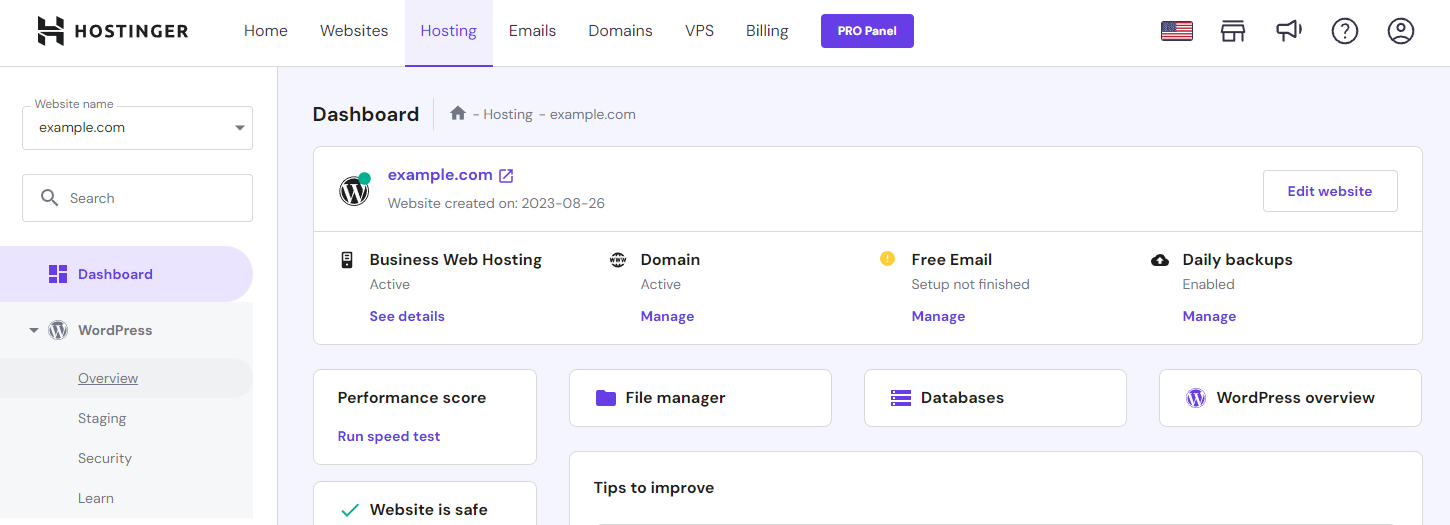Go to the Domains menu item
1450x525 pixels.
point(620,31)
